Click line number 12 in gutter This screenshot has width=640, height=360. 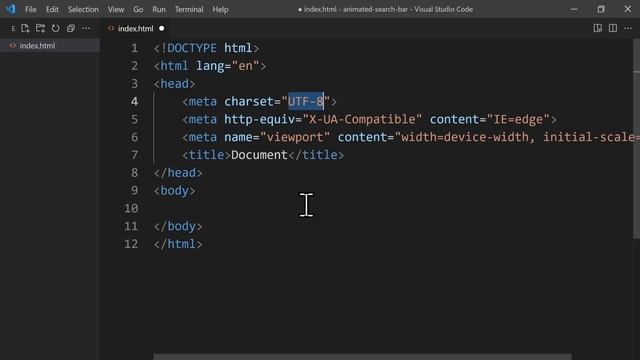coord(131,244)
